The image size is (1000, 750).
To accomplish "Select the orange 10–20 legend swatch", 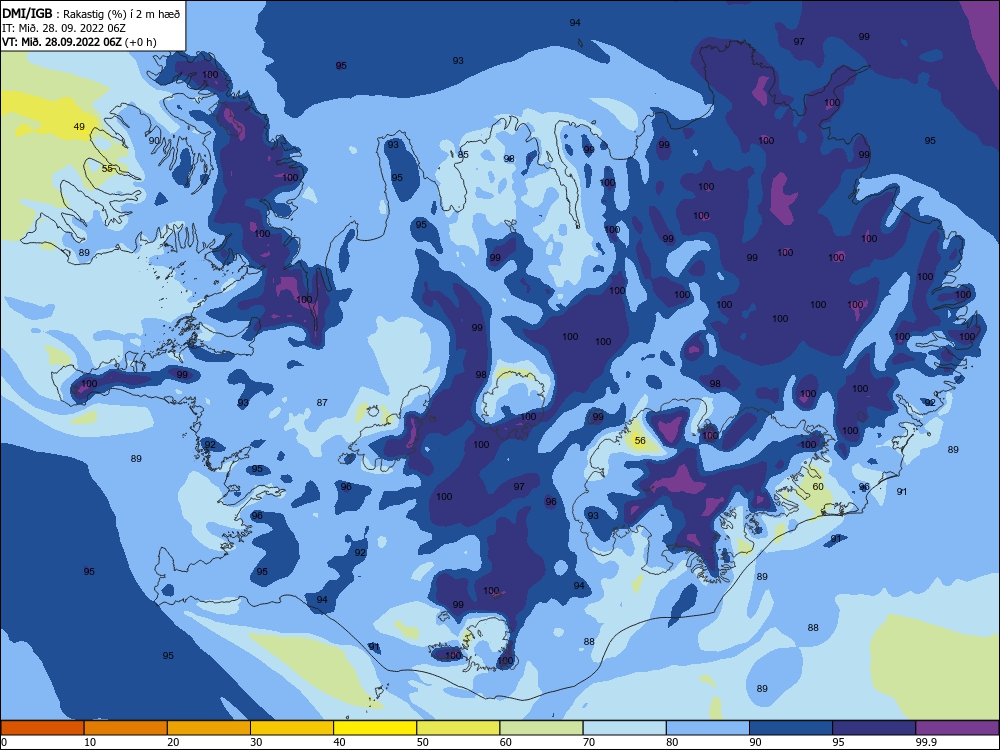I will (126, 728).
